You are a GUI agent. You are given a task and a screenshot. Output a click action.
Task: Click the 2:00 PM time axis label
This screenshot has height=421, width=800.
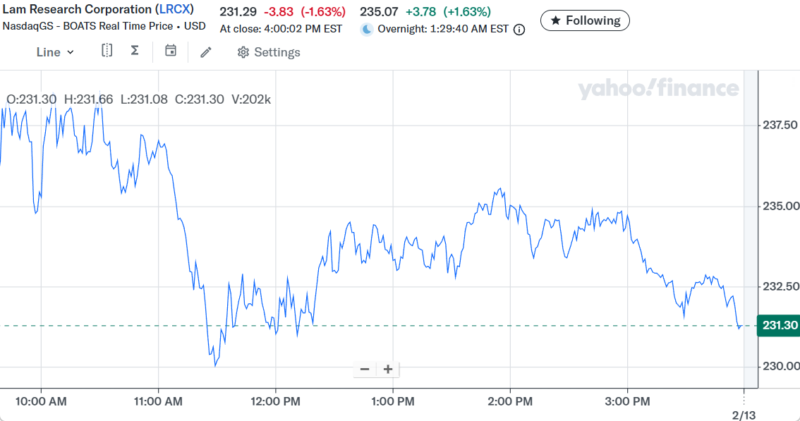509,402
